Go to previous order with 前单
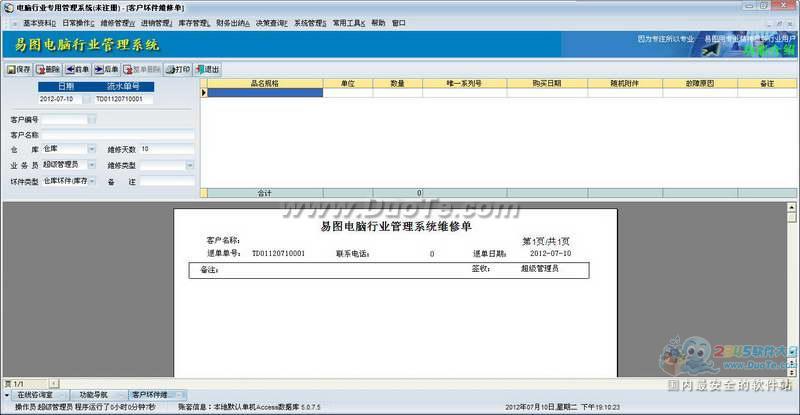 click(x=77, y=69)
